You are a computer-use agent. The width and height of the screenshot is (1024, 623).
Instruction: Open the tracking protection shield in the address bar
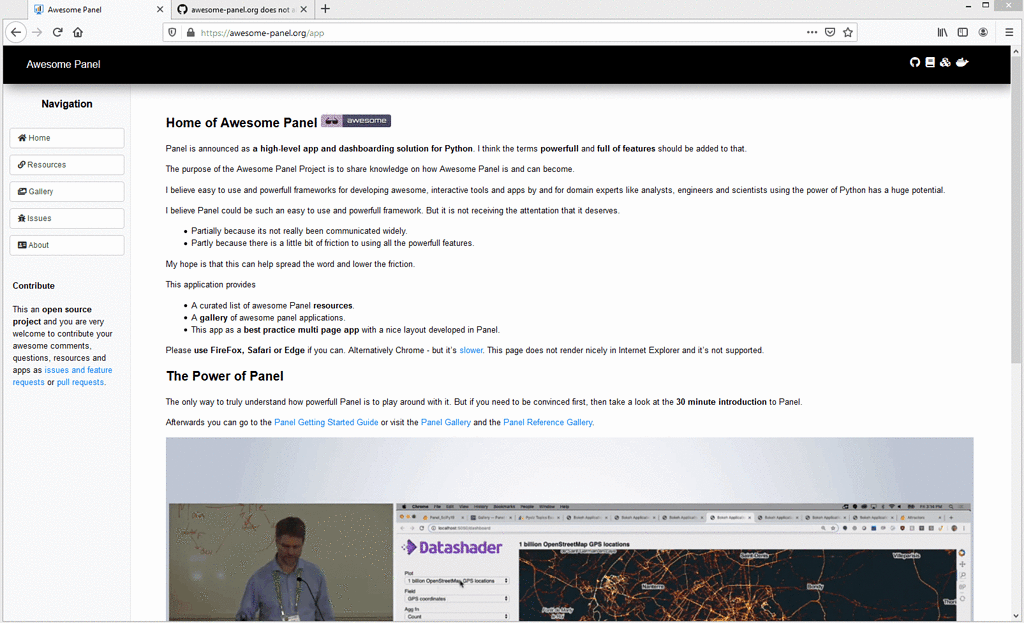(x=172, y=32)
